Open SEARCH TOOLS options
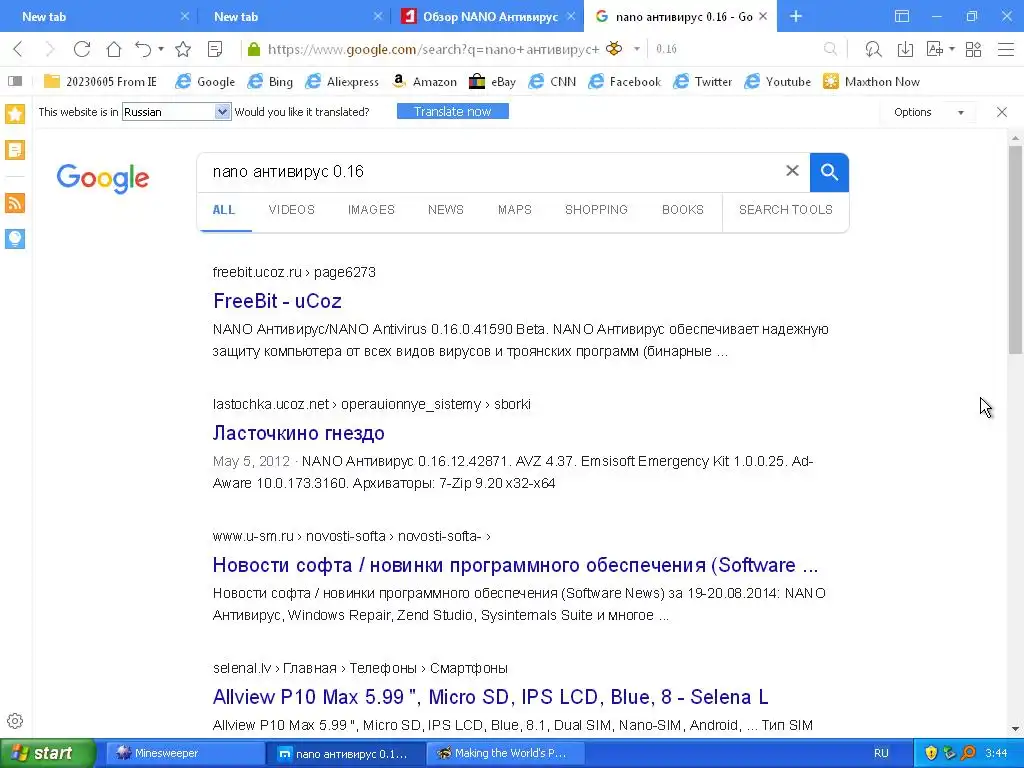The width and height of the screenshot is (1024, 768). coord(786,210)
